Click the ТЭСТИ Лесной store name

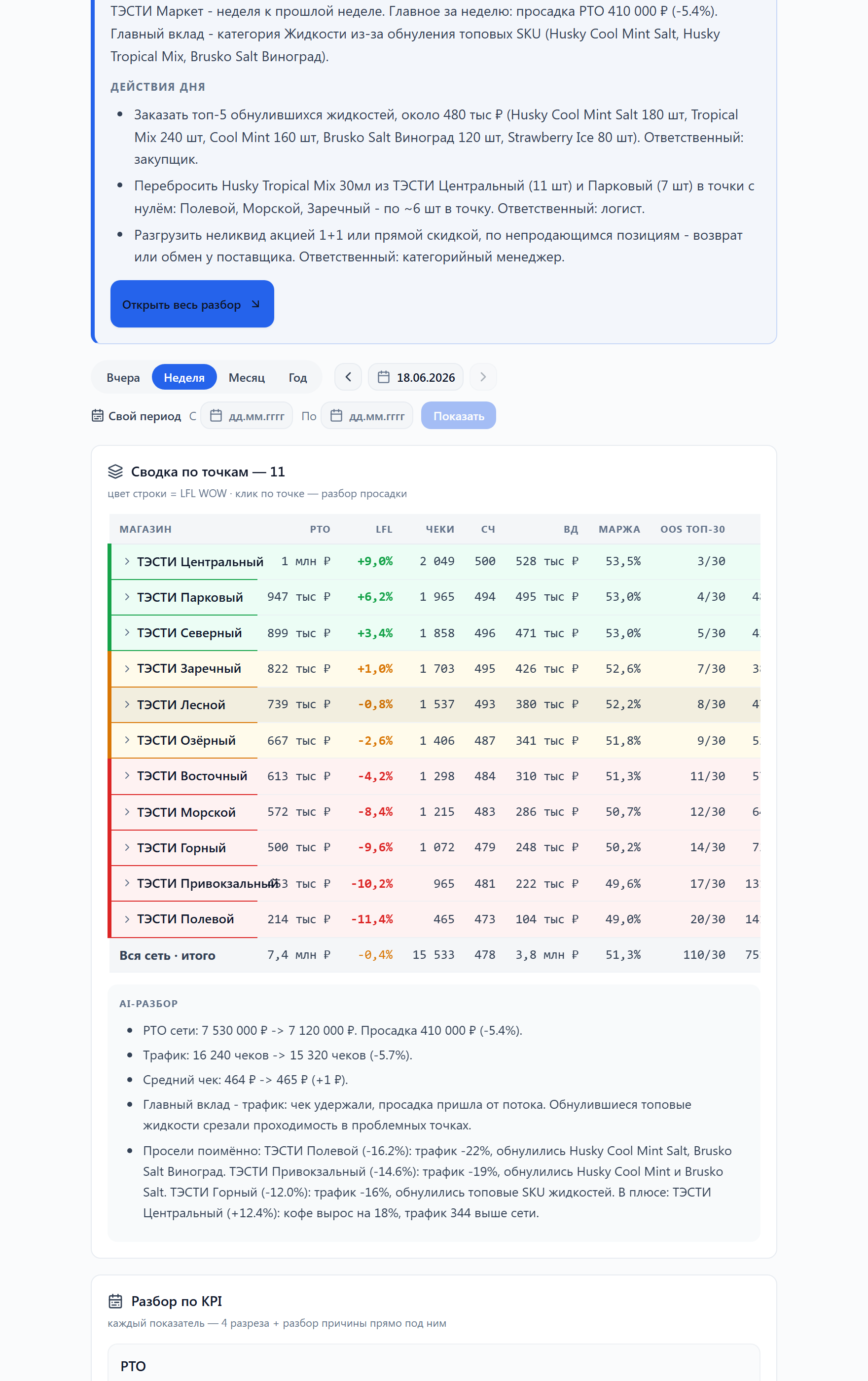[x=181, y=704]
